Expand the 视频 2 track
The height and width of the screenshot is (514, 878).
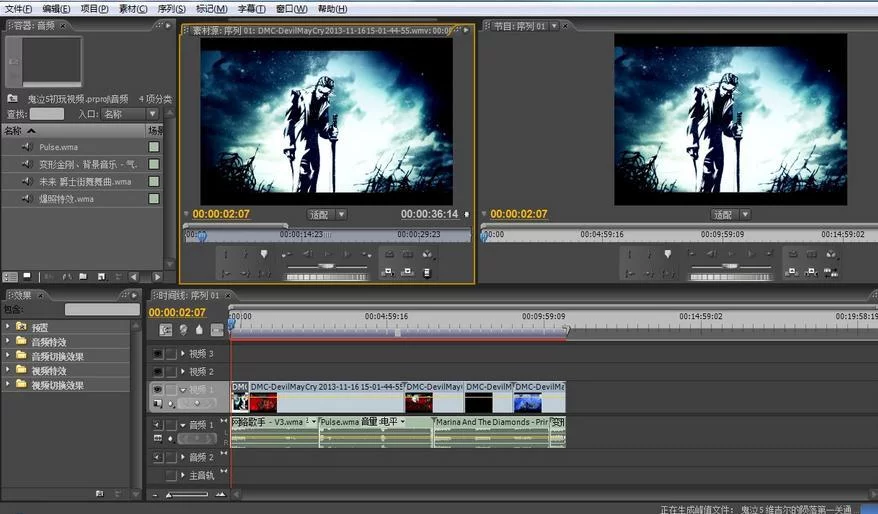point(183,372)
